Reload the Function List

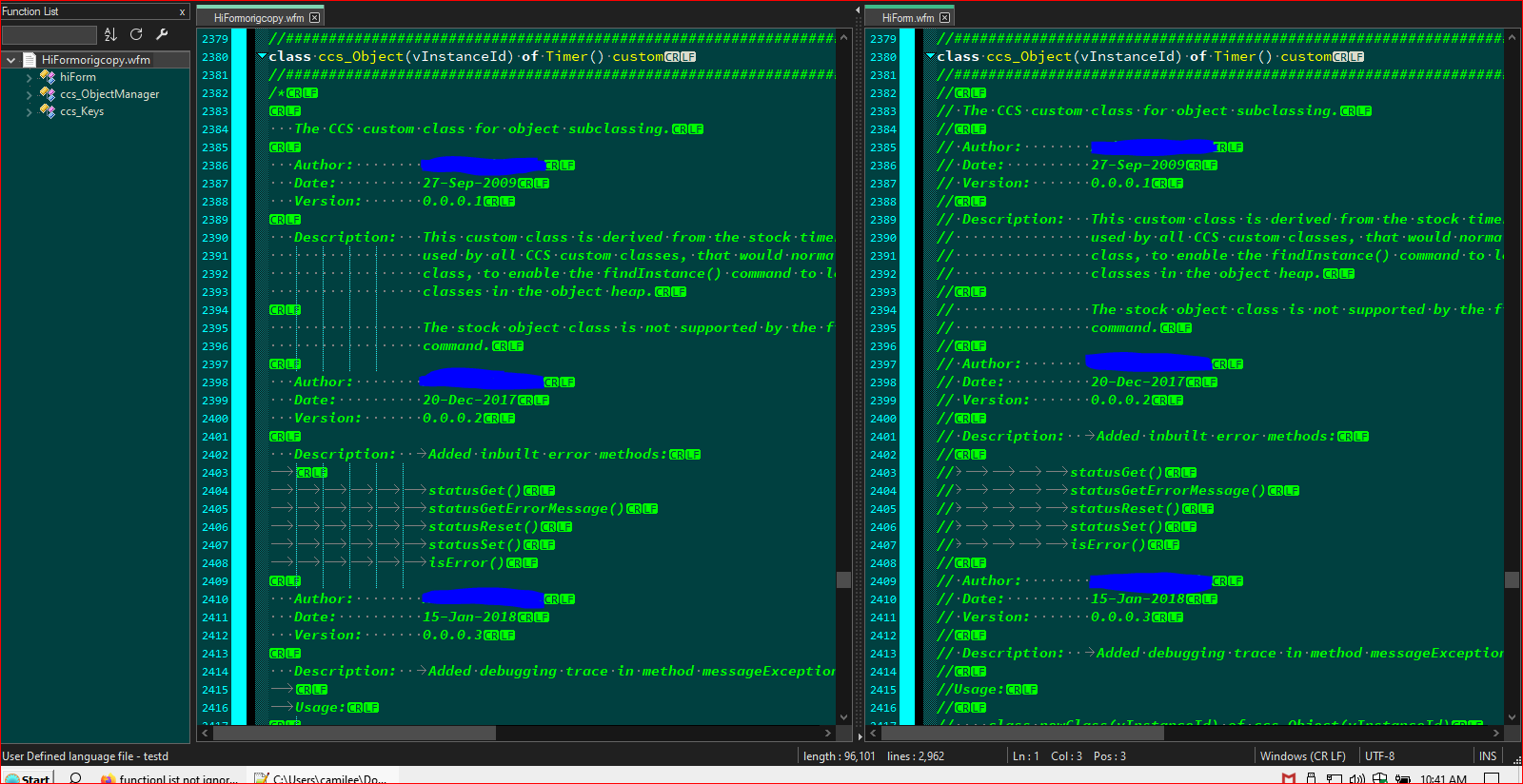(136, 34)
